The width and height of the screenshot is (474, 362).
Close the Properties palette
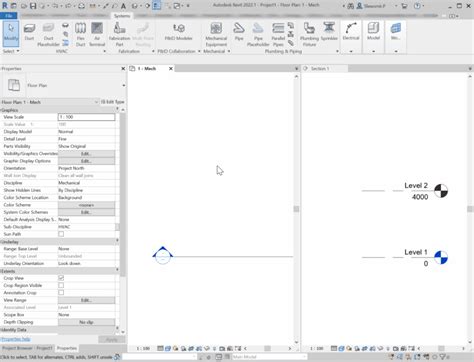(123, 69)
